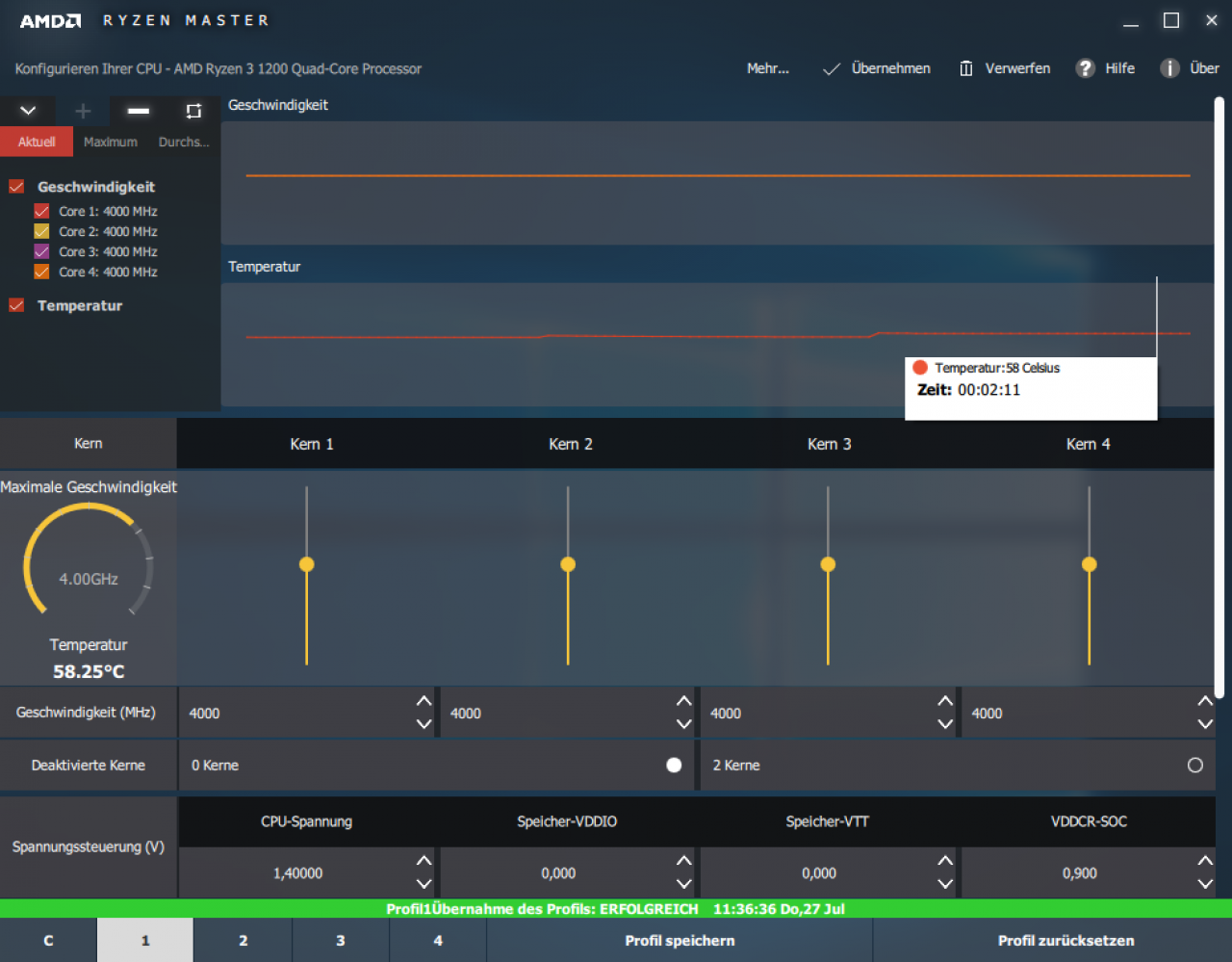Screen dimensions: 1232x962
Task: Click the minus icon above the legend
Action: 139,111
